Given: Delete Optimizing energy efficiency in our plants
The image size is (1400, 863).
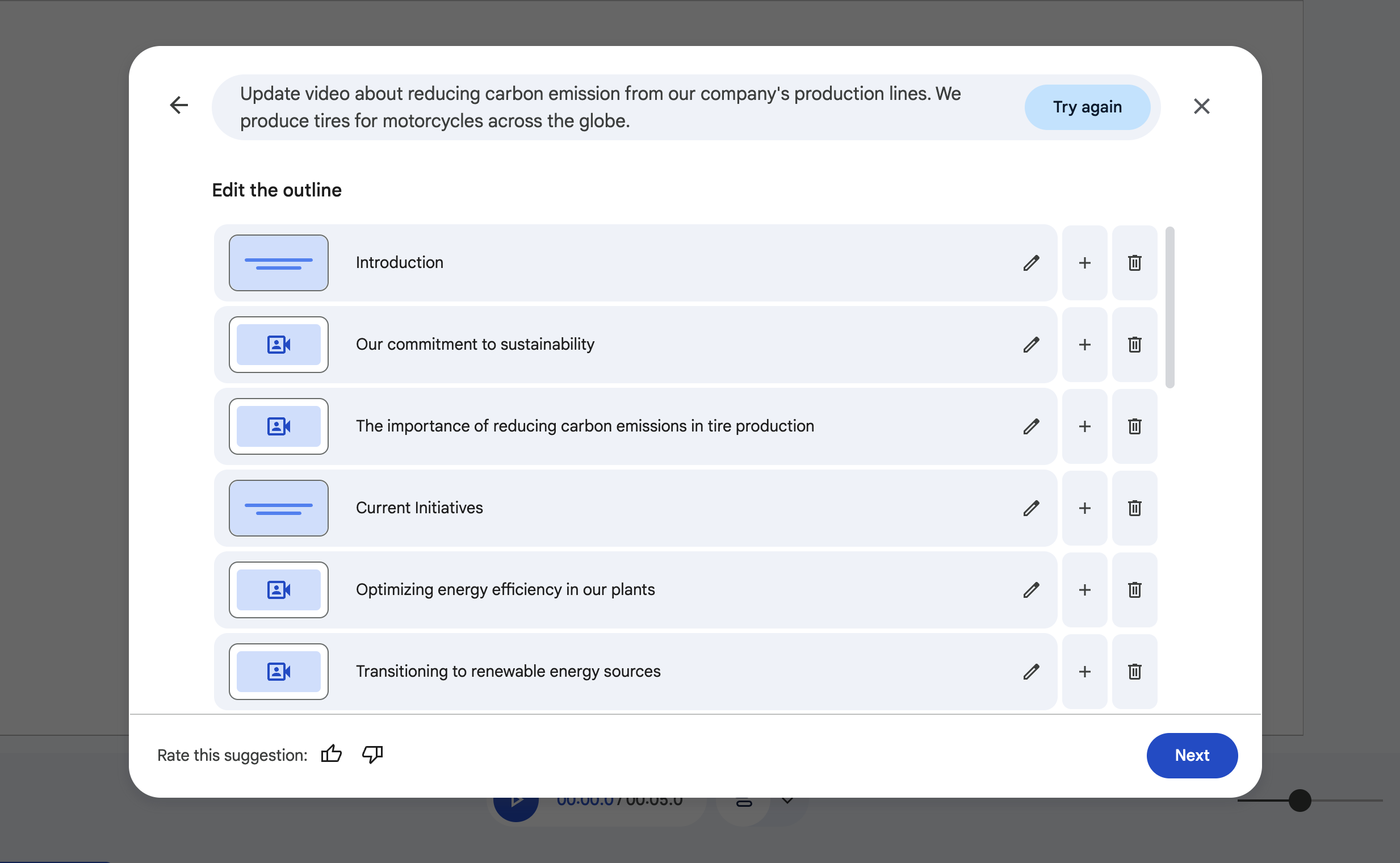Looking at the screenshot, I should click(1134, 589).
